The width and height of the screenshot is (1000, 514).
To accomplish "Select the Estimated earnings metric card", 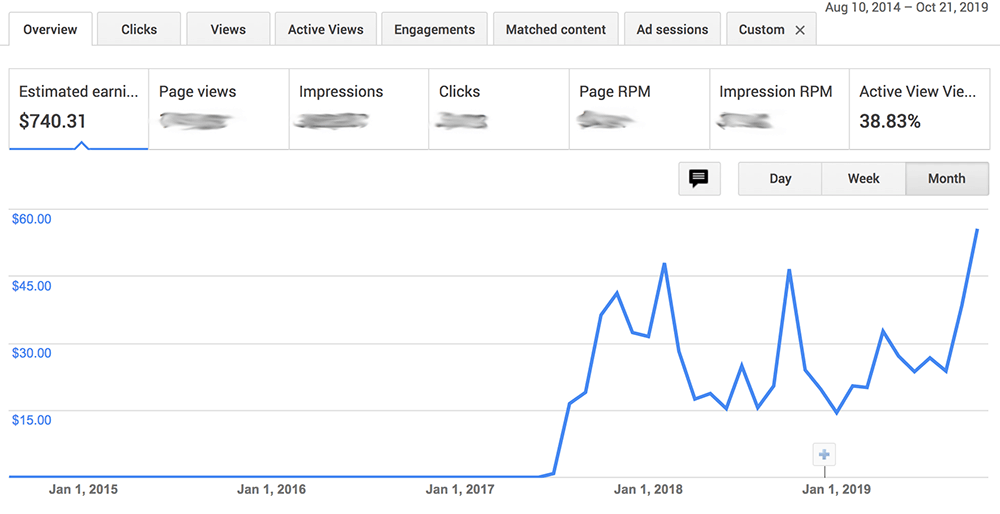I will [79, 108].
